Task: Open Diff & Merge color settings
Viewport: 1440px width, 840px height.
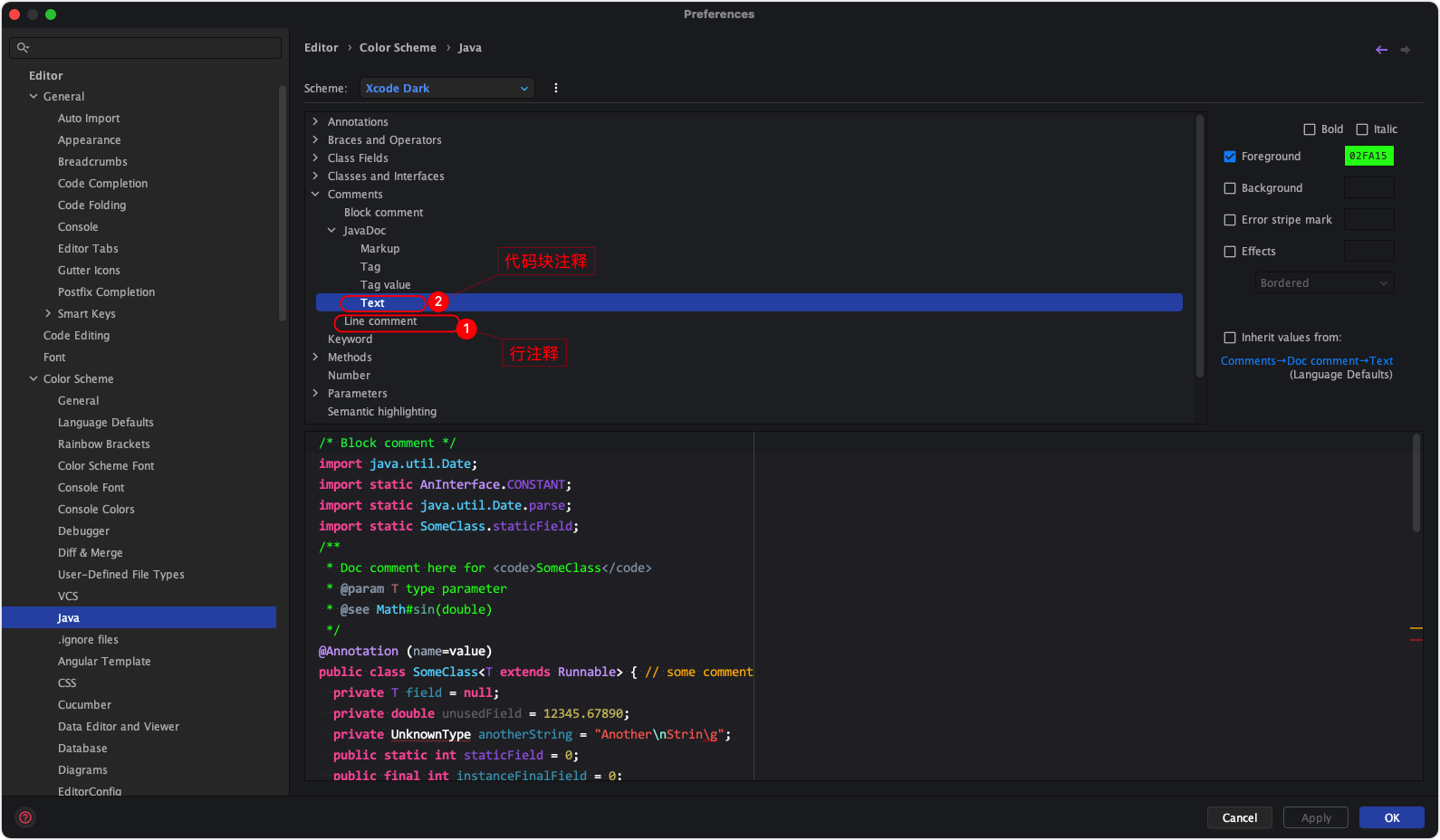Action: click(91, 552)
